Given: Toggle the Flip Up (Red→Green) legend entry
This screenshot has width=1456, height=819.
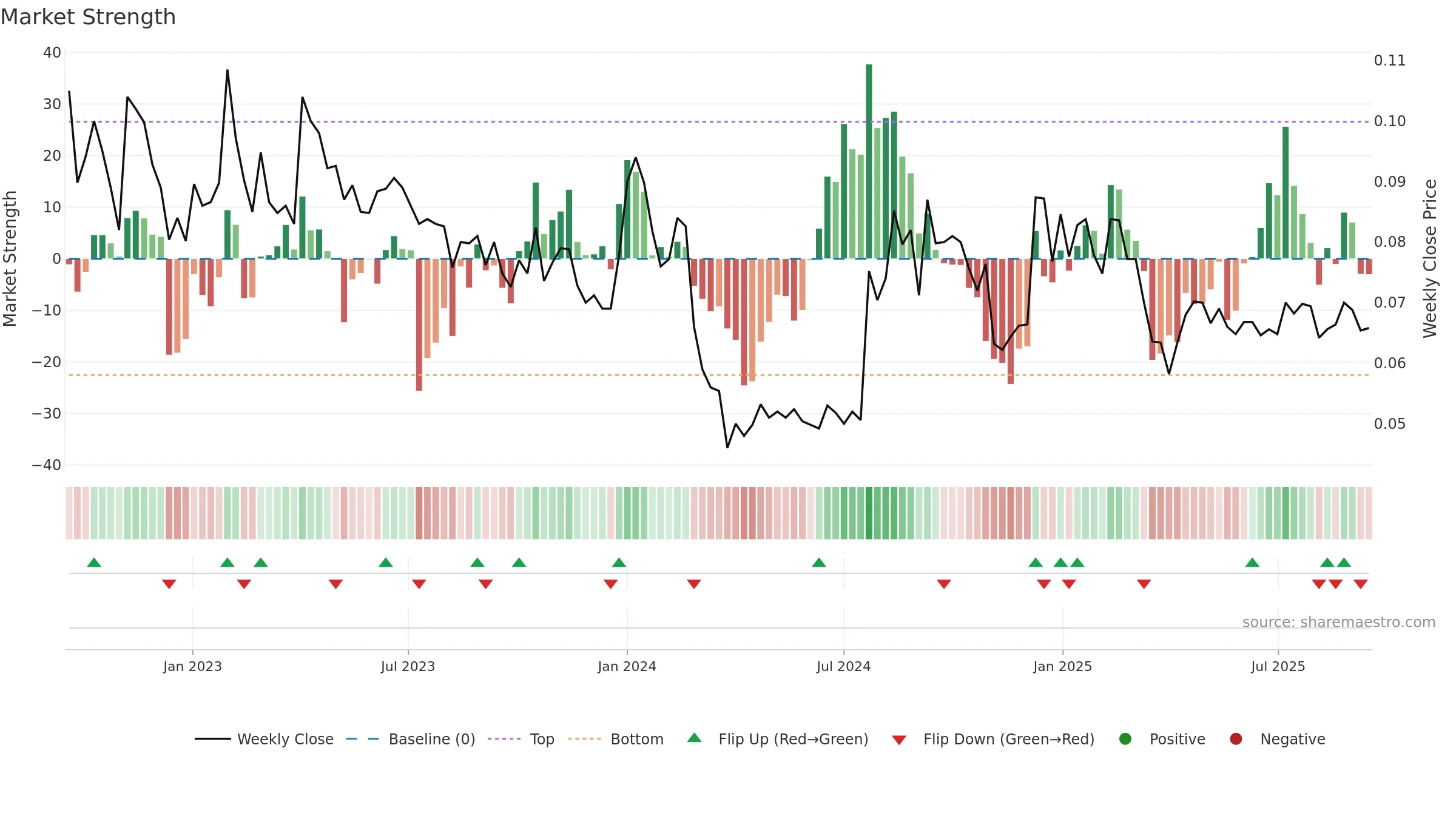Looking at the screenshot, I should 778,739.
